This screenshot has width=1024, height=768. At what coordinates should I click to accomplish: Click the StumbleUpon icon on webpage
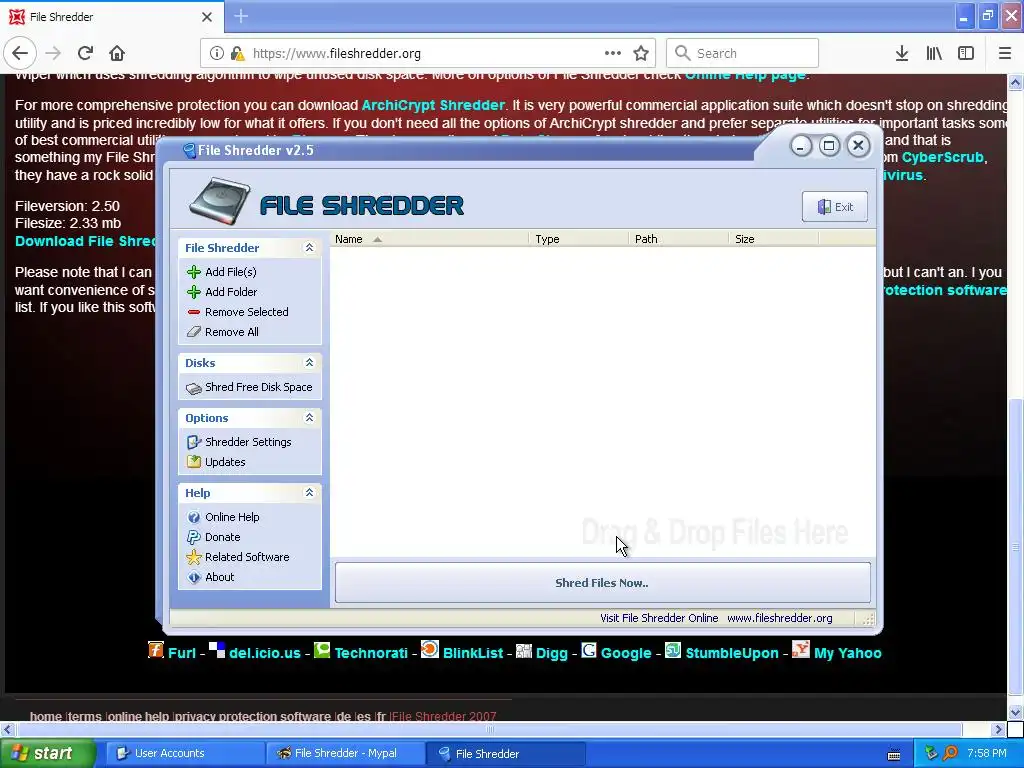point(673,650)
